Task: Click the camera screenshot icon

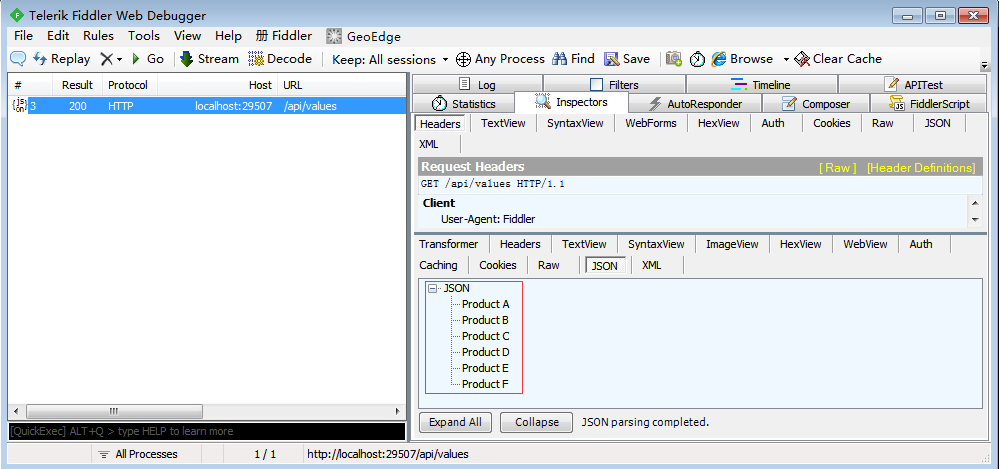Action: click(674, 59)
